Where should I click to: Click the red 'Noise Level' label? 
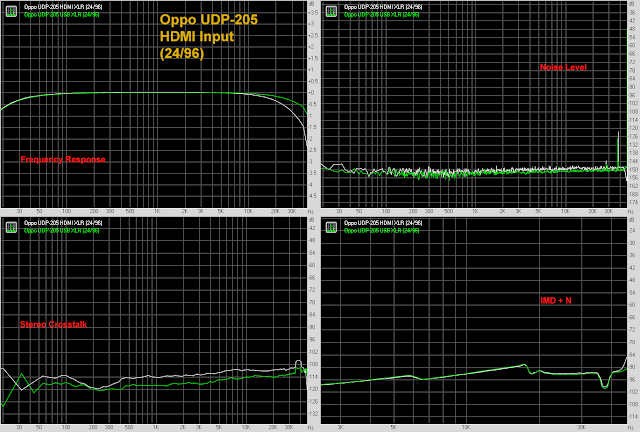click(563, 67)
